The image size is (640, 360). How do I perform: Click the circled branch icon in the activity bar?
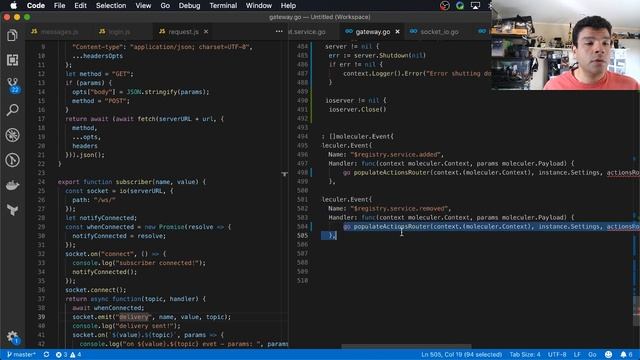(x=12, y=160)
